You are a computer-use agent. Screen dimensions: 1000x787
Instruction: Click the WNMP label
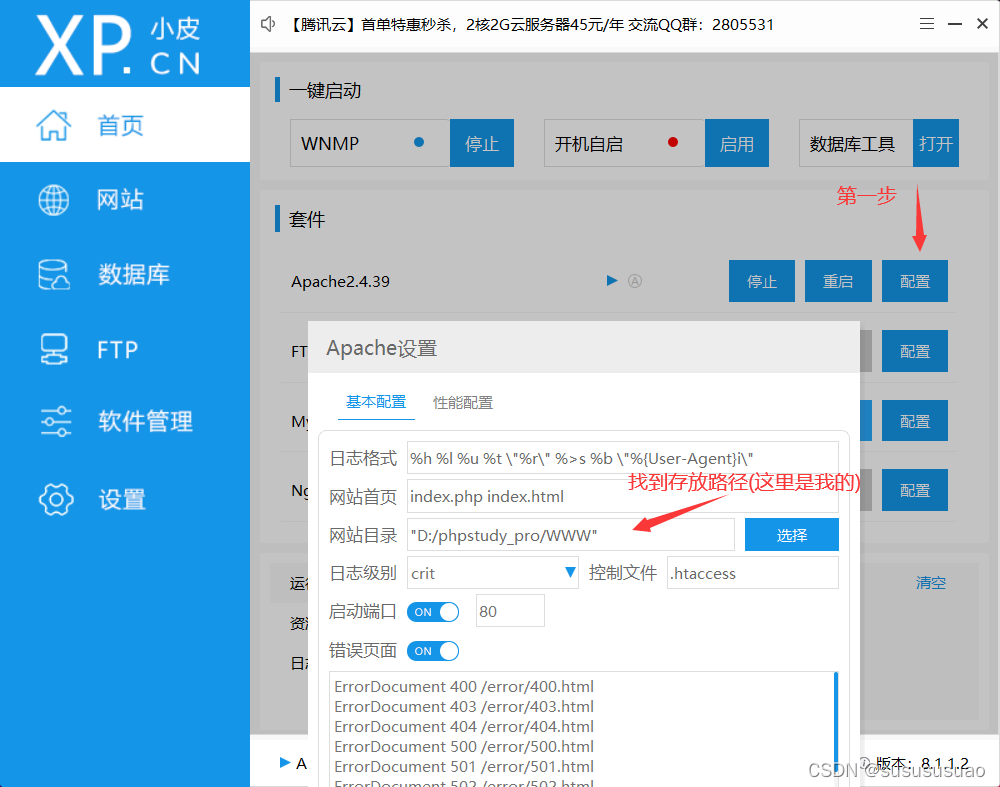pyautogui.click(x=330, y=143)
